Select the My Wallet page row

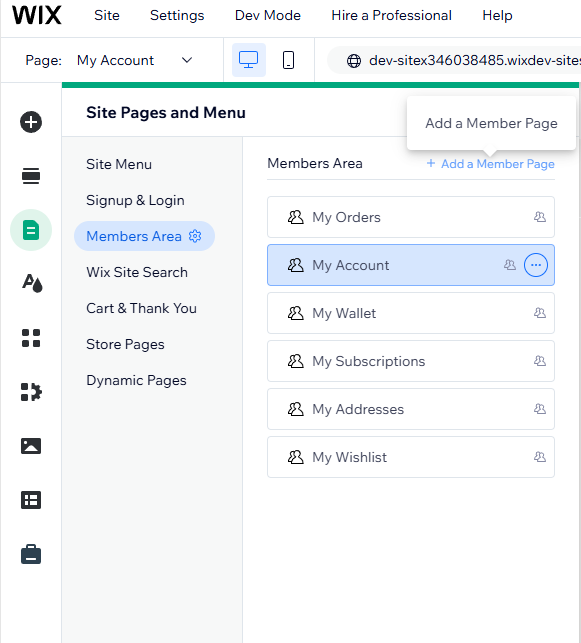point(411,313)
